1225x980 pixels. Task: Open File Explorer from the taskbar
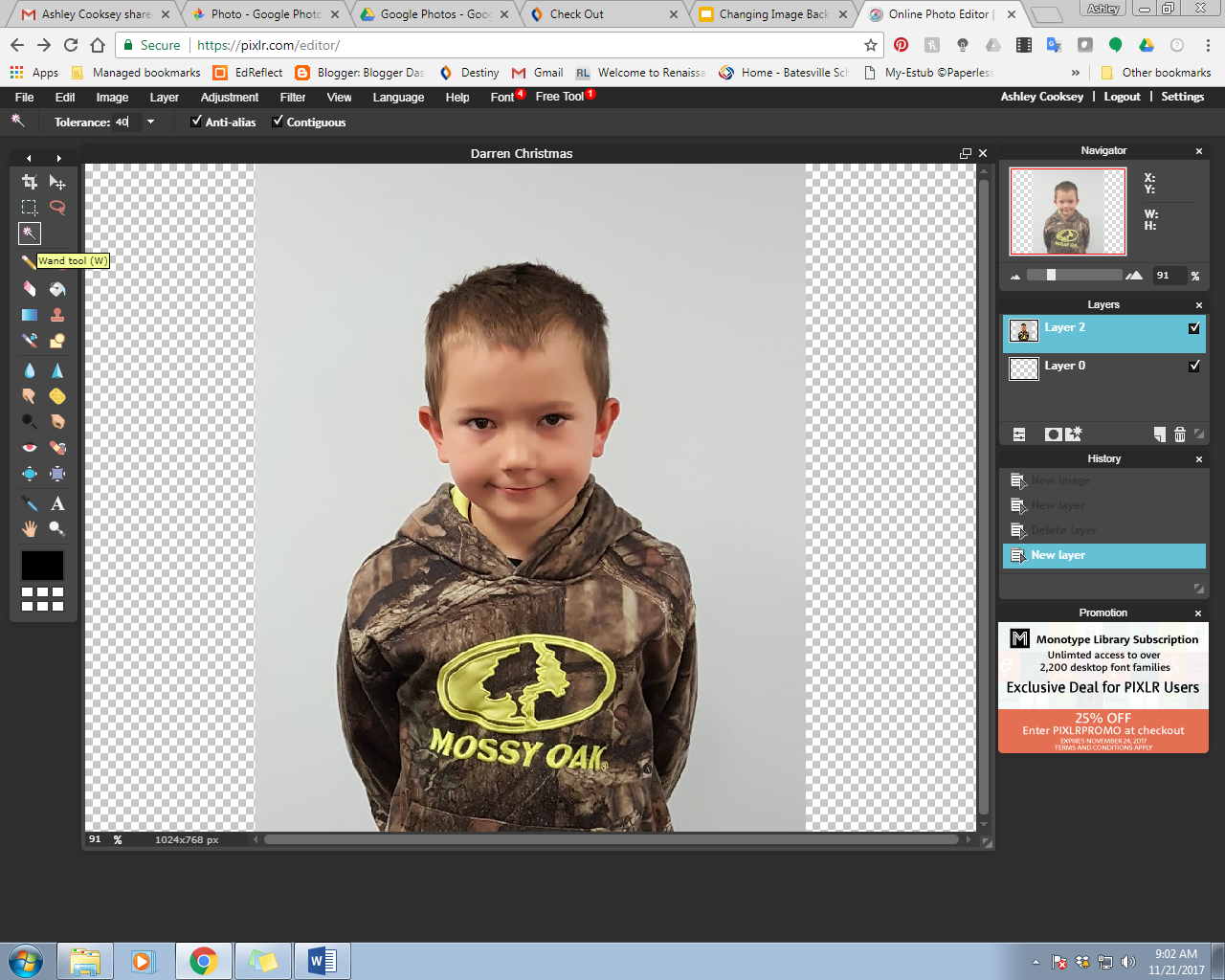(x=85, y=961)
